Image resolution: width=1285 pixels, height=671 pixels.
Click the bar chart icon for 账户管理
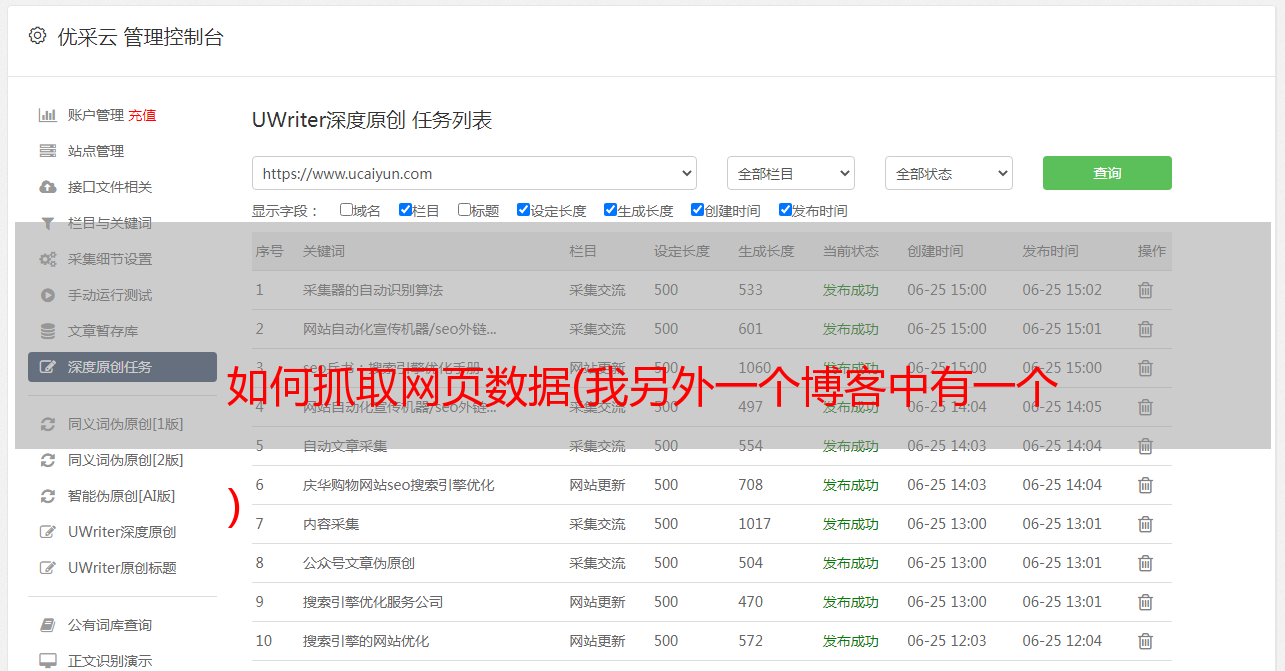click(x=47, y=115)
